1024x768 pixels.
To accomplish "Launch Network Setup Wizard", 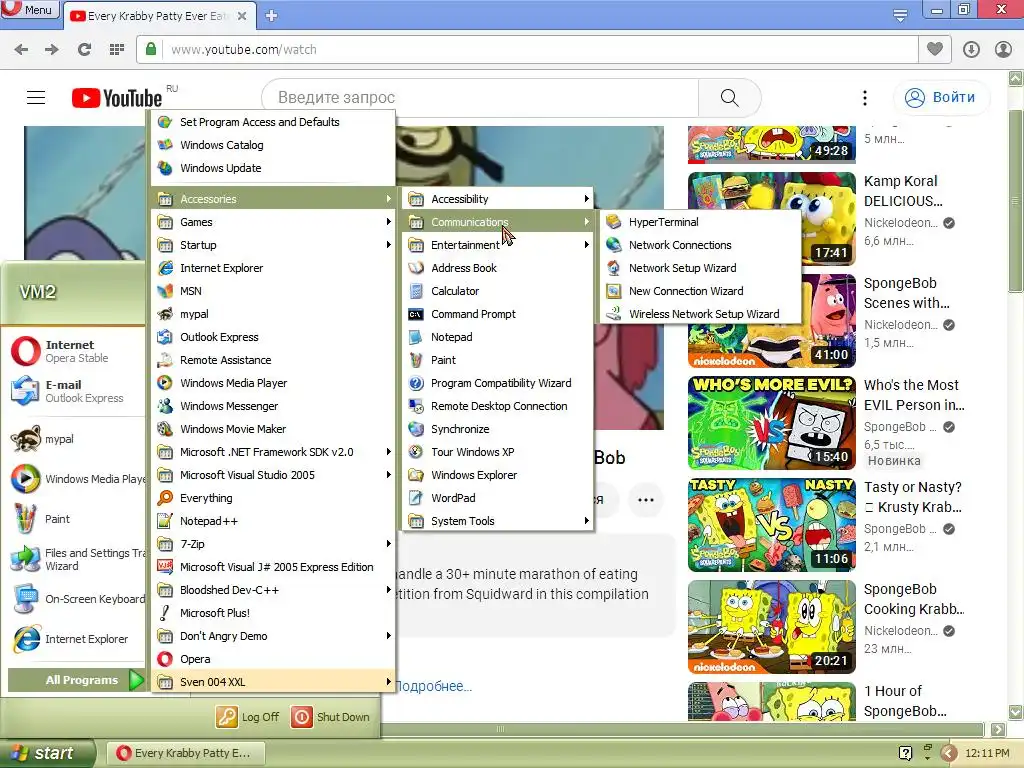I will 700,268.
